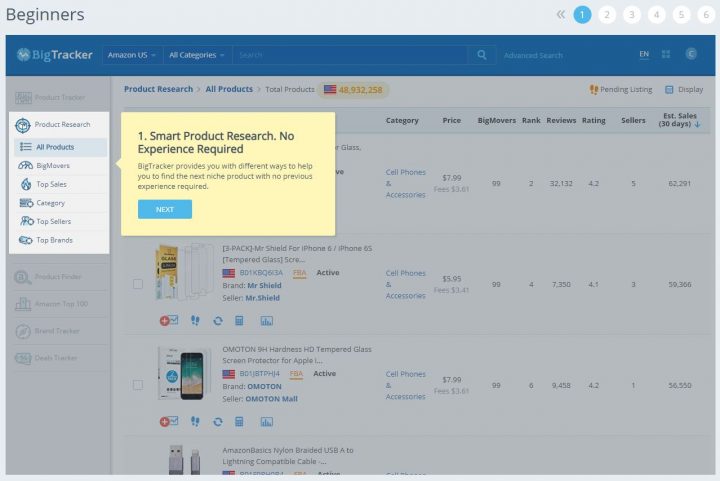The width and height of the screenshot is (720, 481).
Task: Click the Reviews column header
Action: (561, 120)
